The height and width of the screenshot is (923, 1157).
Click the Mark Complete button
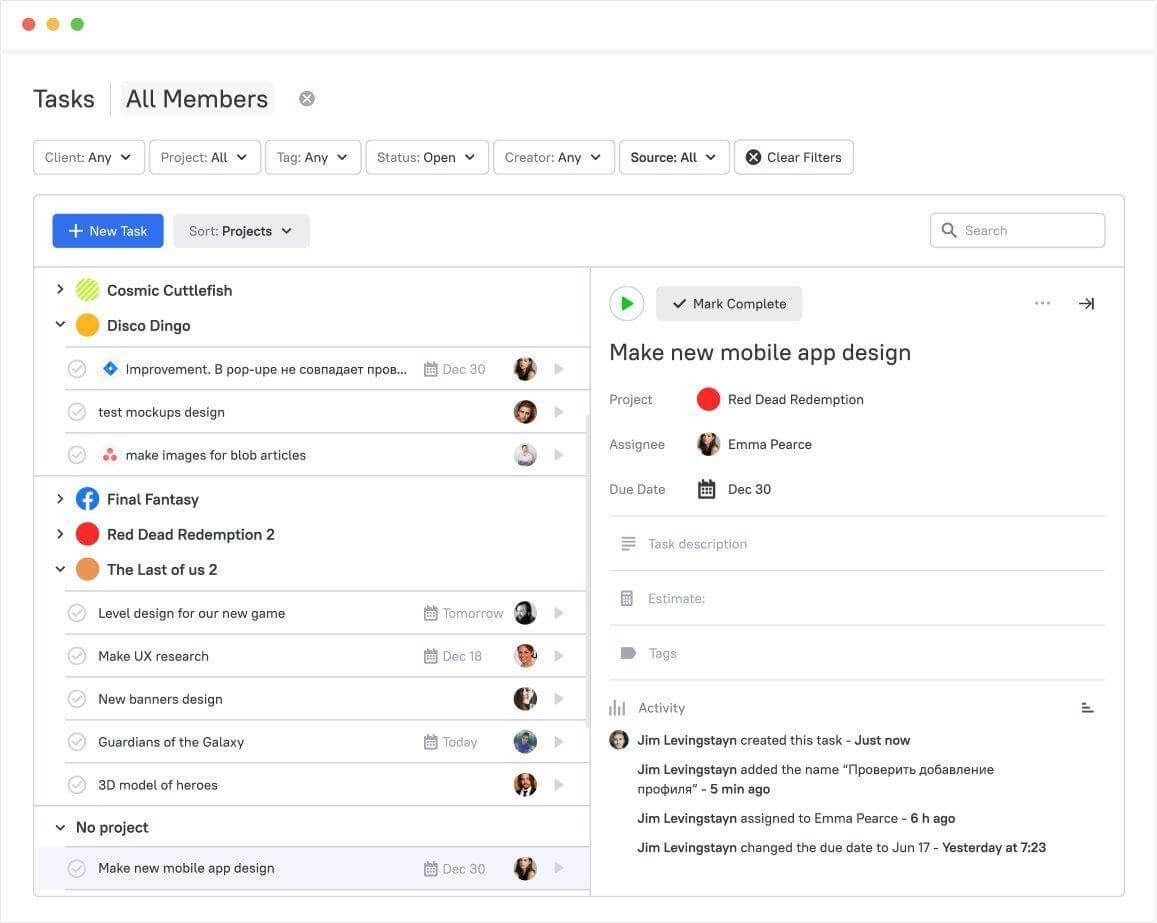(x=729, y=304)
